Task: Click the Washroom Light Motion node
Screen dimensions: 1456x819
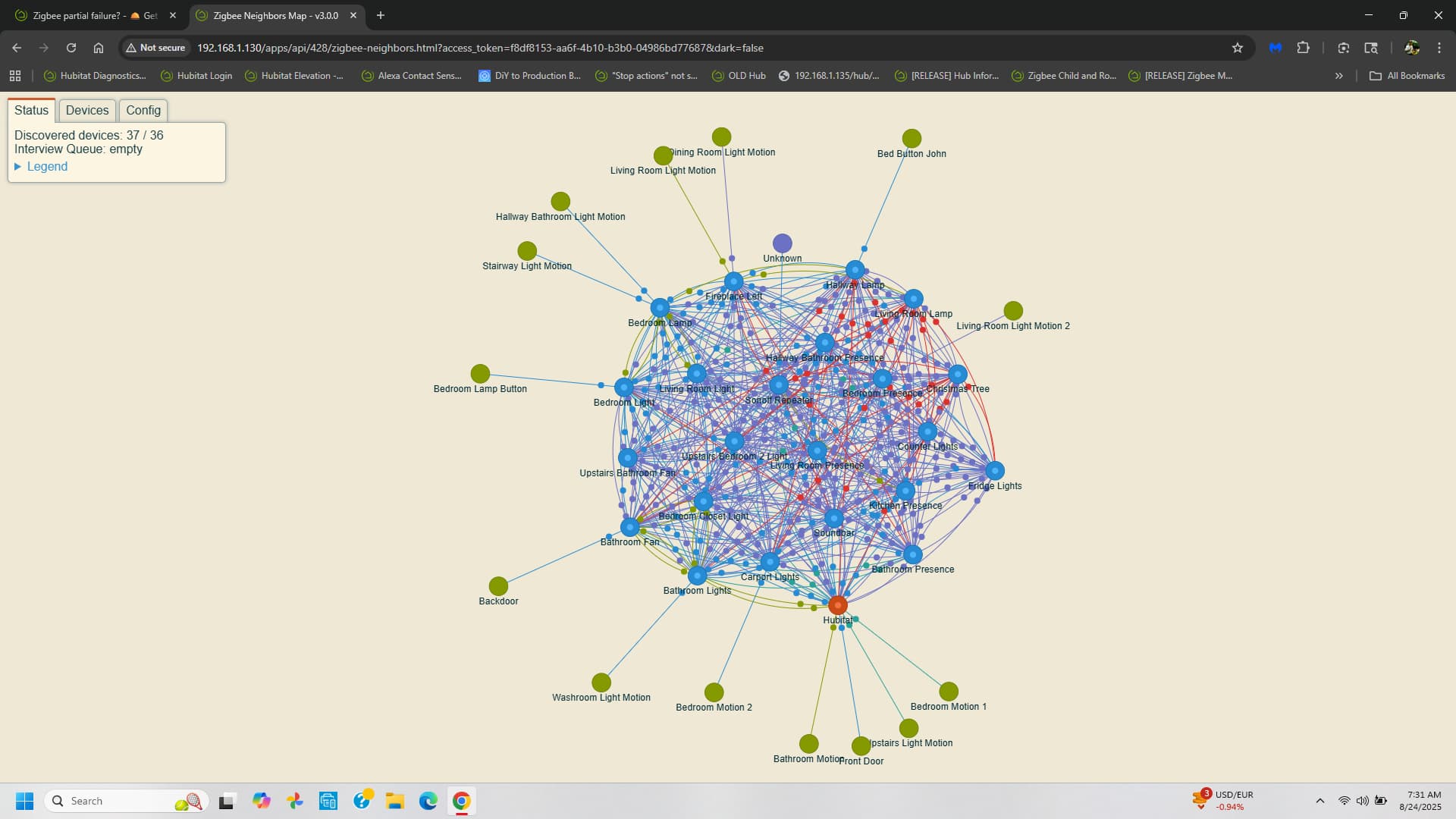Action: 601,682
